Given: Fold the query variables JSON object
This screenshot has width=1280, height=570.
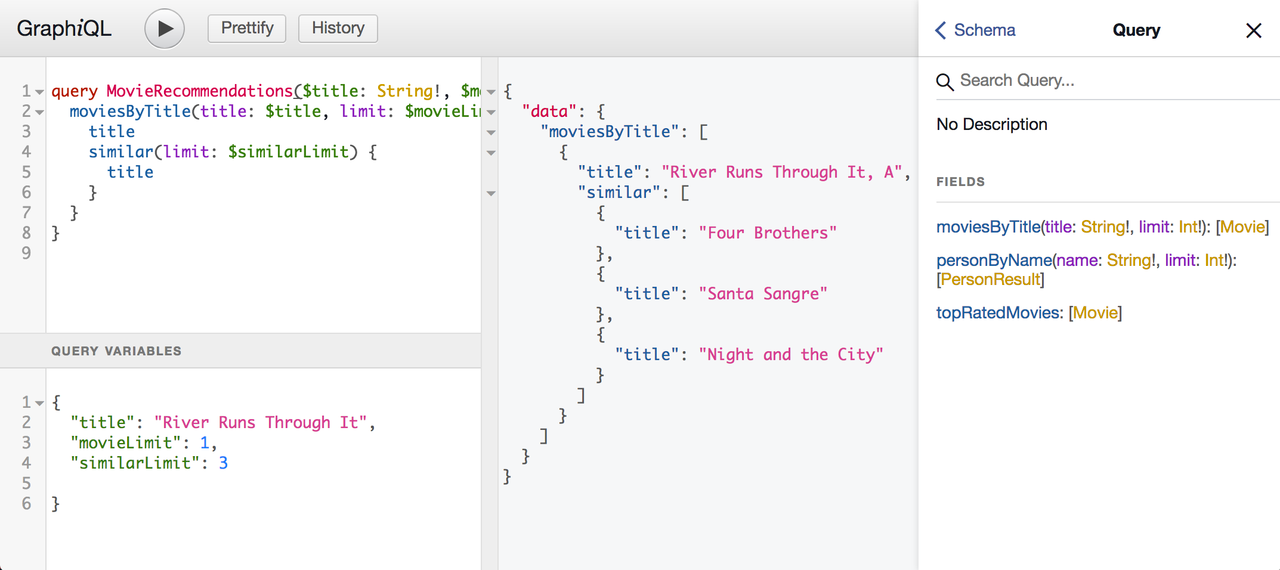Looking at the screenshot, I should [x=39, y=403].
